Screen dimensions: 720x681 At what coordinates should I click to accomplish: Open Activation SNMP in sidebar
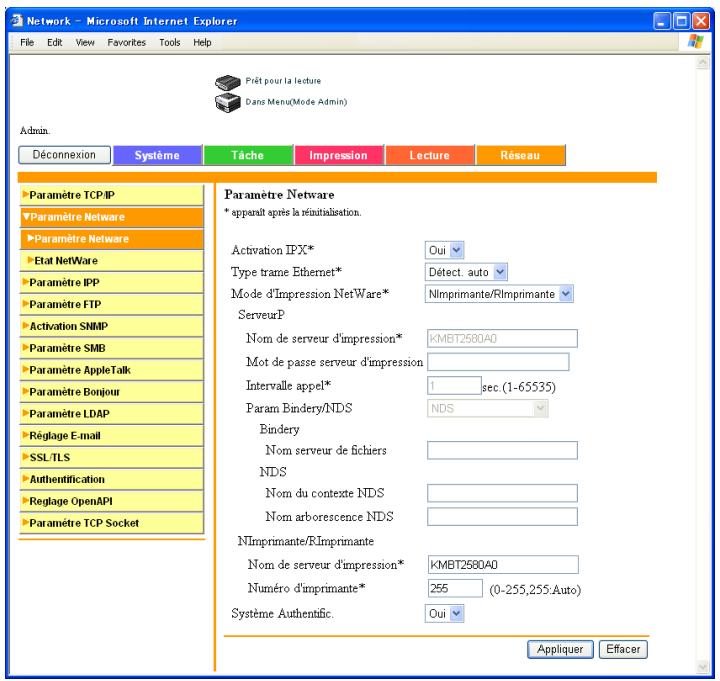click(x=112, y=326)
